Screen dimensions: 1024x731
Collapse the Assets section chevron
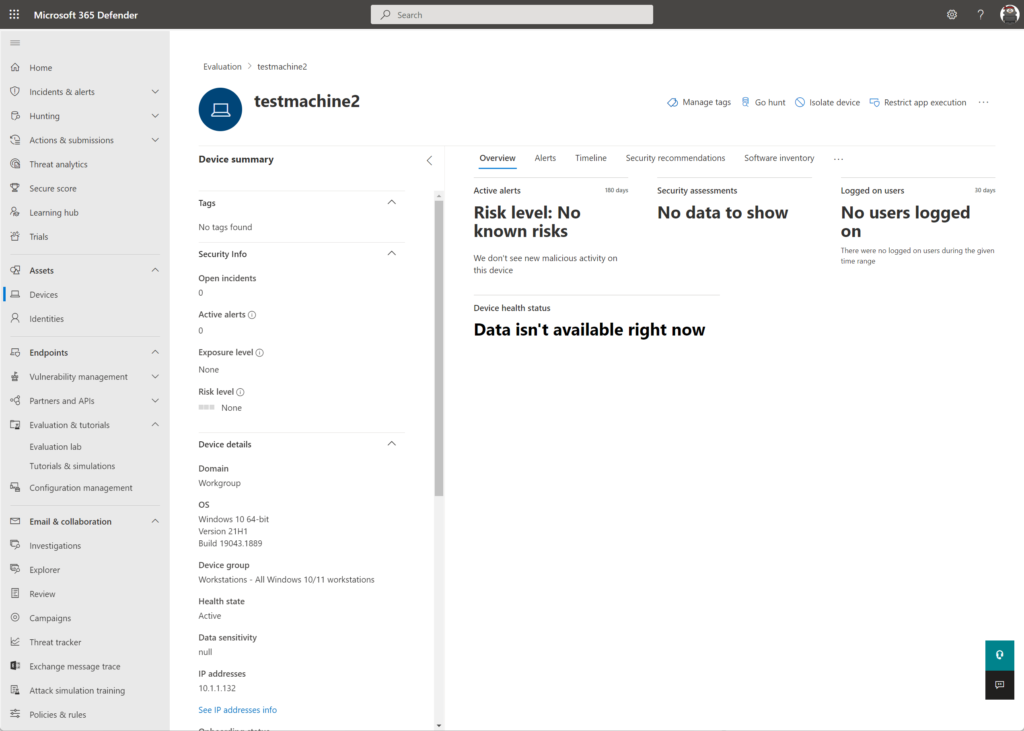click(155, 270)
